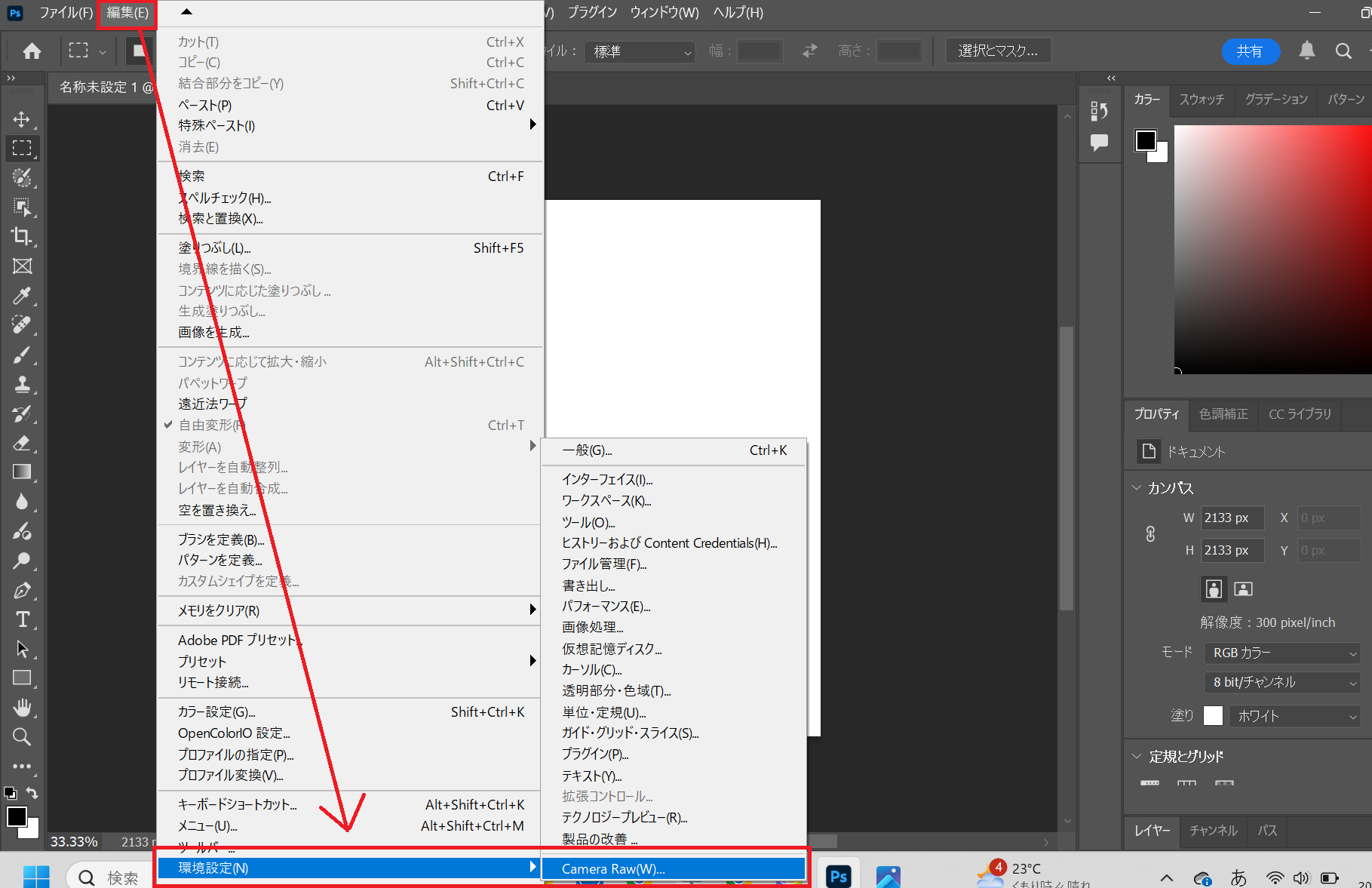
Task: Expand the 特殊ペースト submenu
Action: pyautogui.click(x=349, y=126)
